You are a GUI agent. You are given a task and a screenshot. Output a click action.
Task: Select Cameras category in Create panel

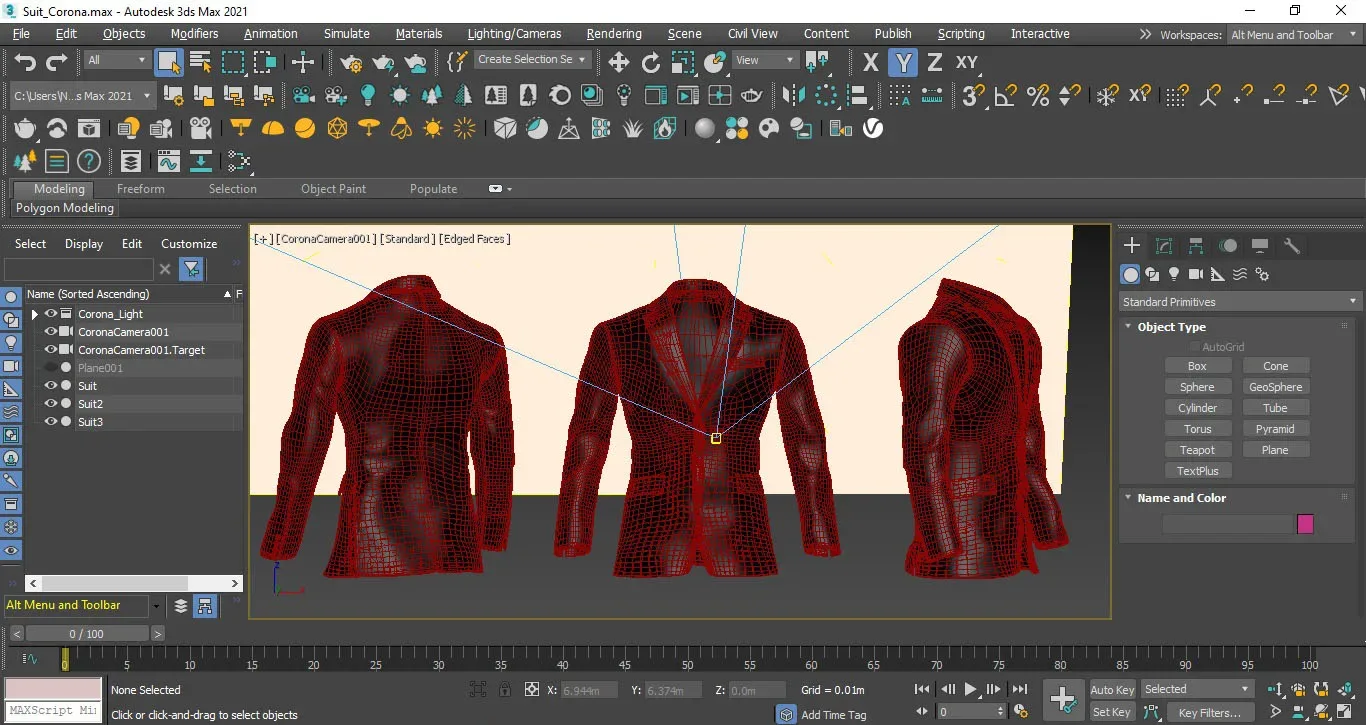pos(1196,274)
